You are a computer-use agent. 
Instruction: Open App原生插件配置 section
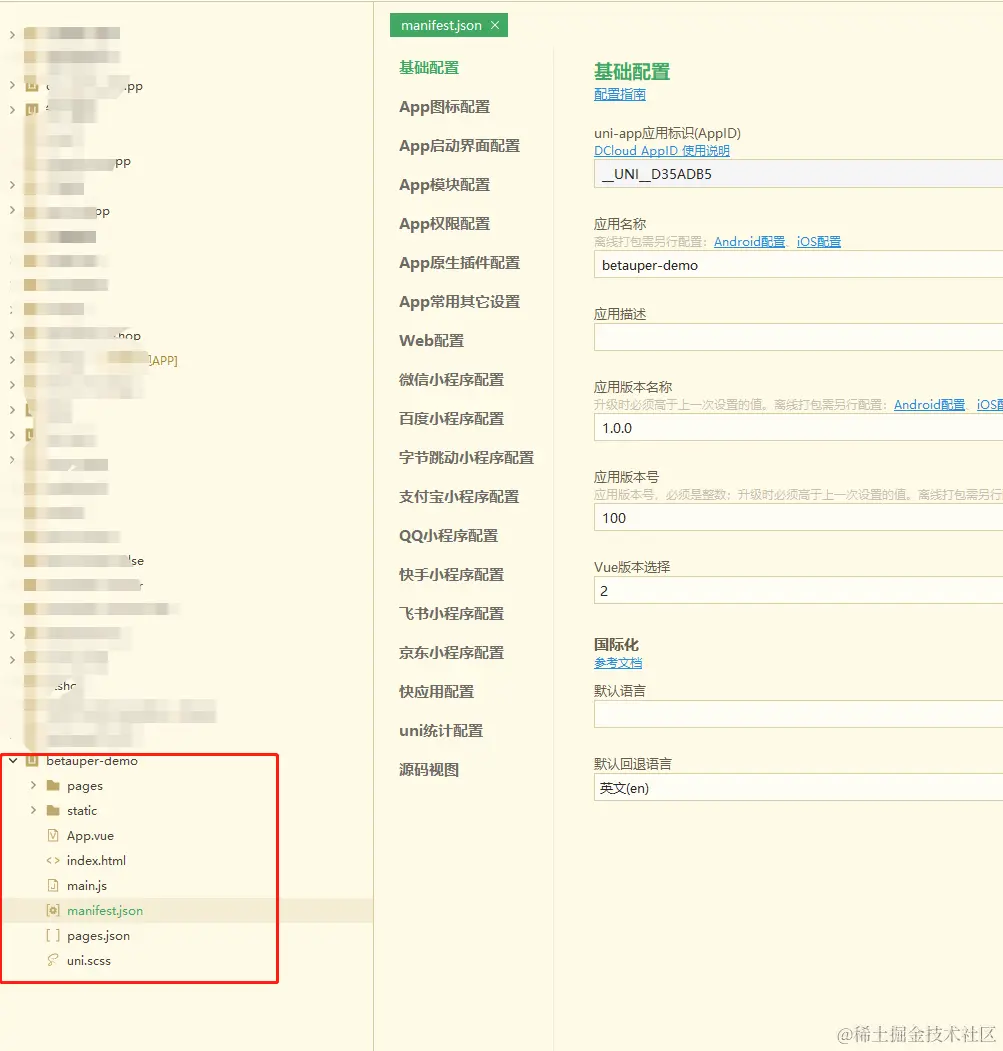tap(459, 263)
